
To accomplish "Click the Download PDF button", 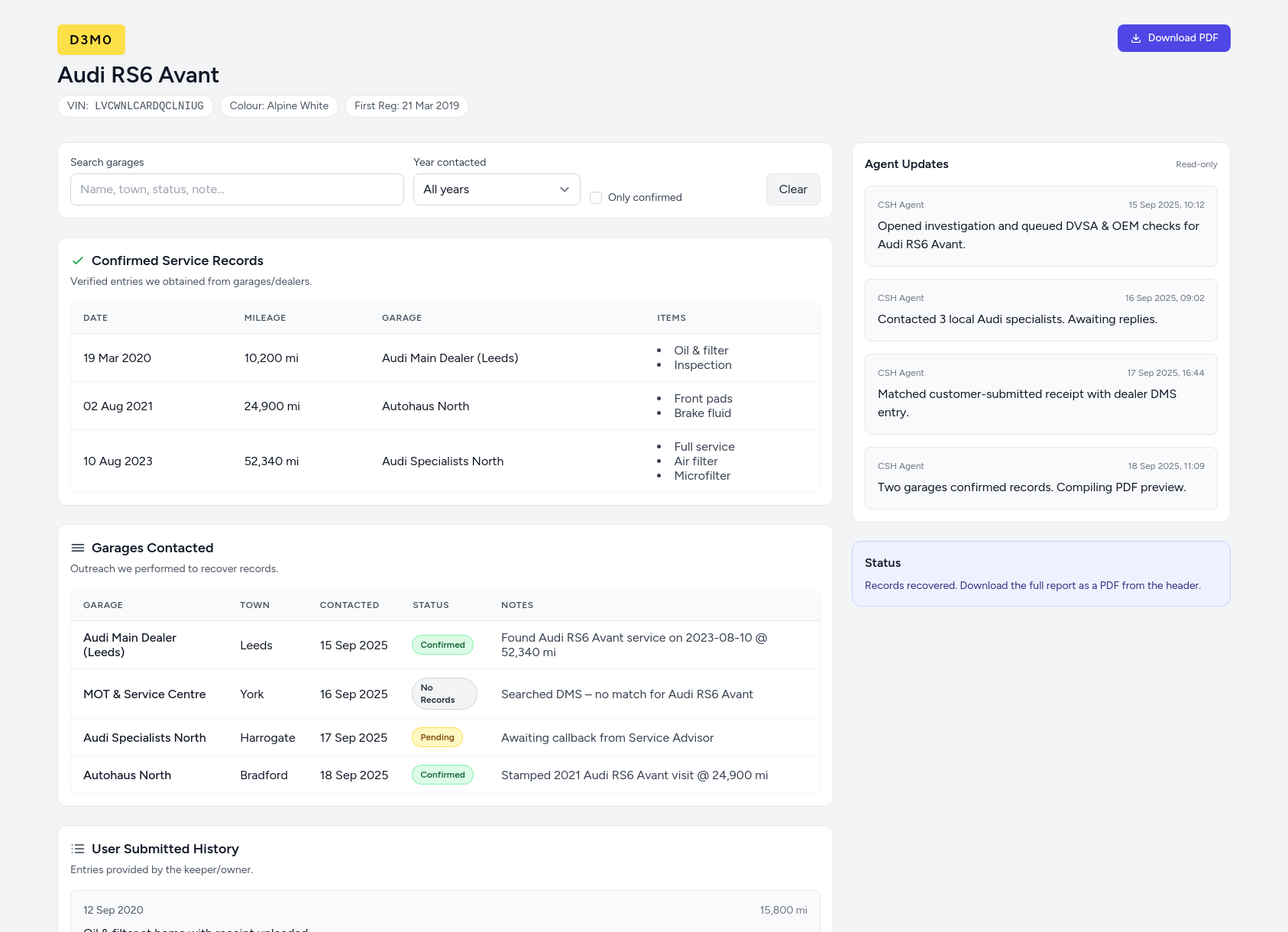I will click(x=1174, y=37).
